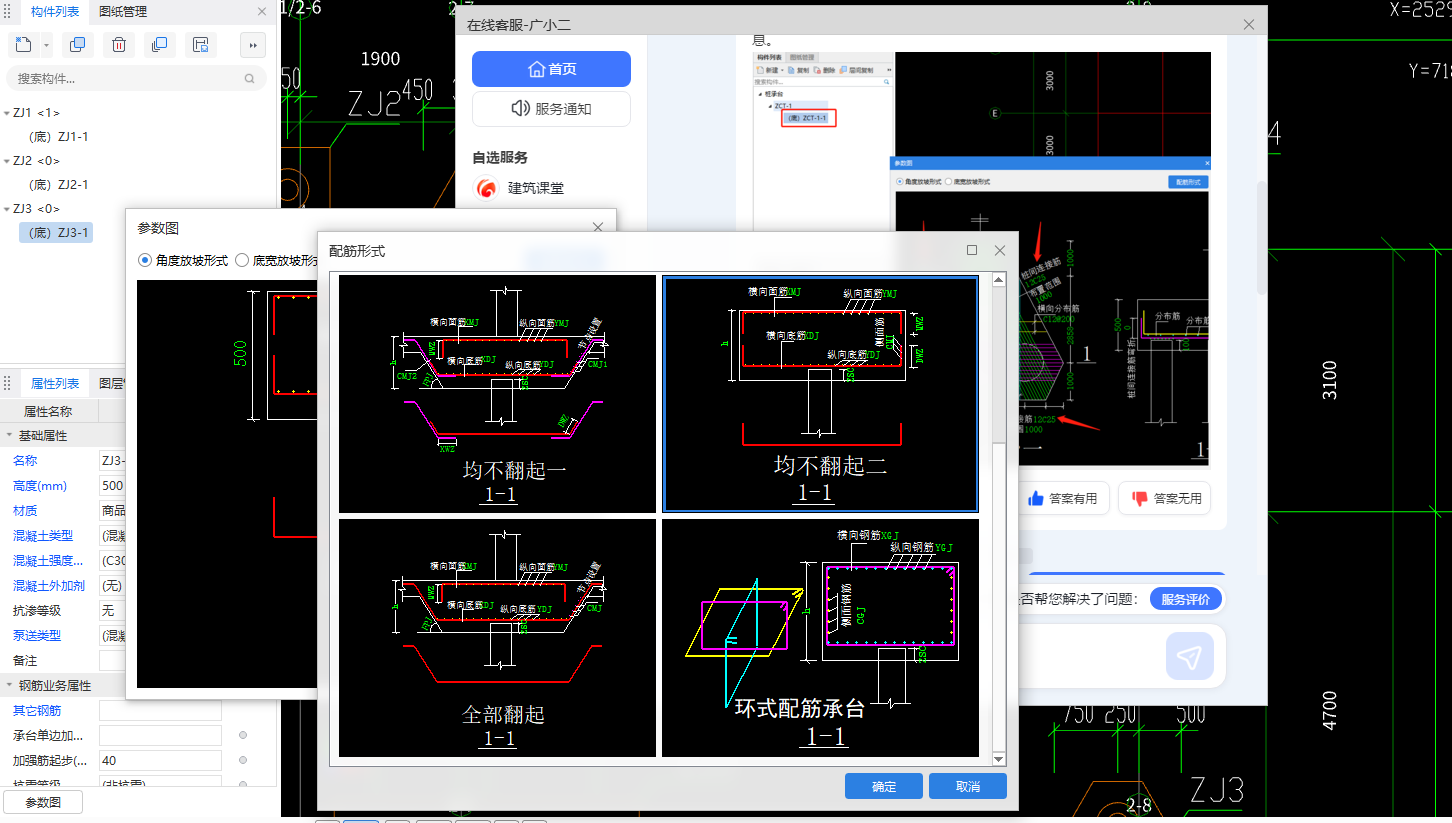Select 角度放坡形式 radio button
The width and height of the screenshot is (1452, 823).
[144, 260]
